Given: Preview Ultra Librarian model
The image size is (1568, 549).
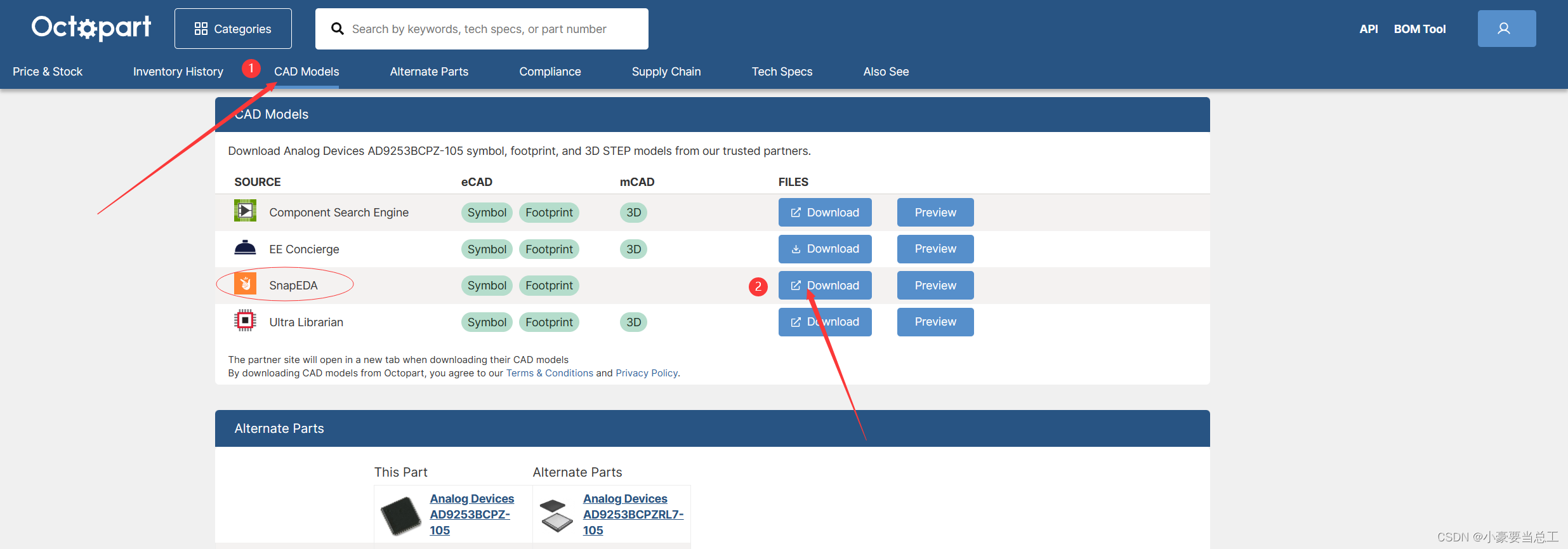Looking at the screenshot, I should click(x=935, y=322).
